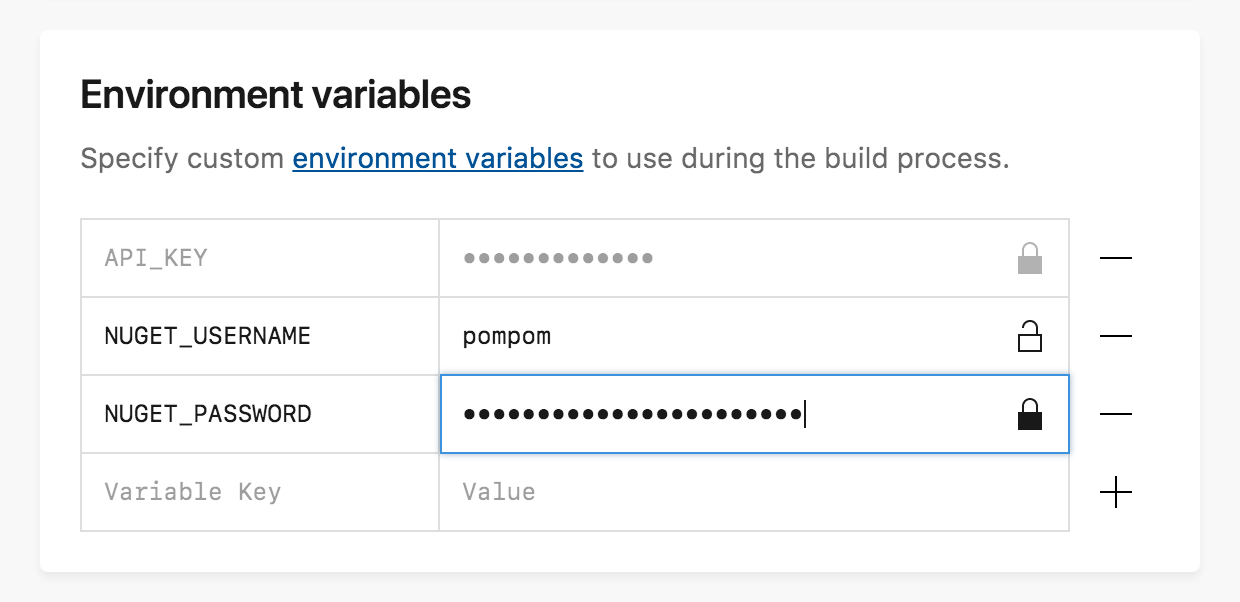The image size is (1240, 602).
Task: Remove the API_KEY variable with minus icon
Action: [1115, 259]
